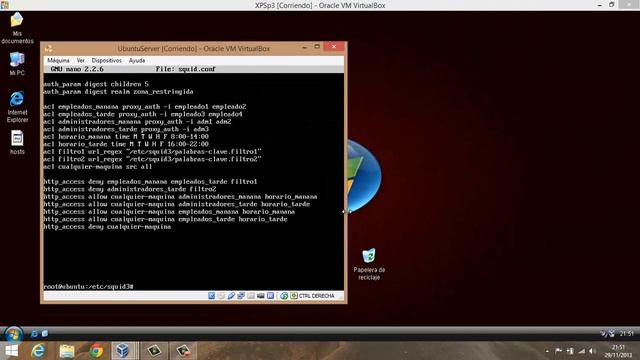Click Internet Explorer quick launch icon in XP taskbar

click(34, 334)
